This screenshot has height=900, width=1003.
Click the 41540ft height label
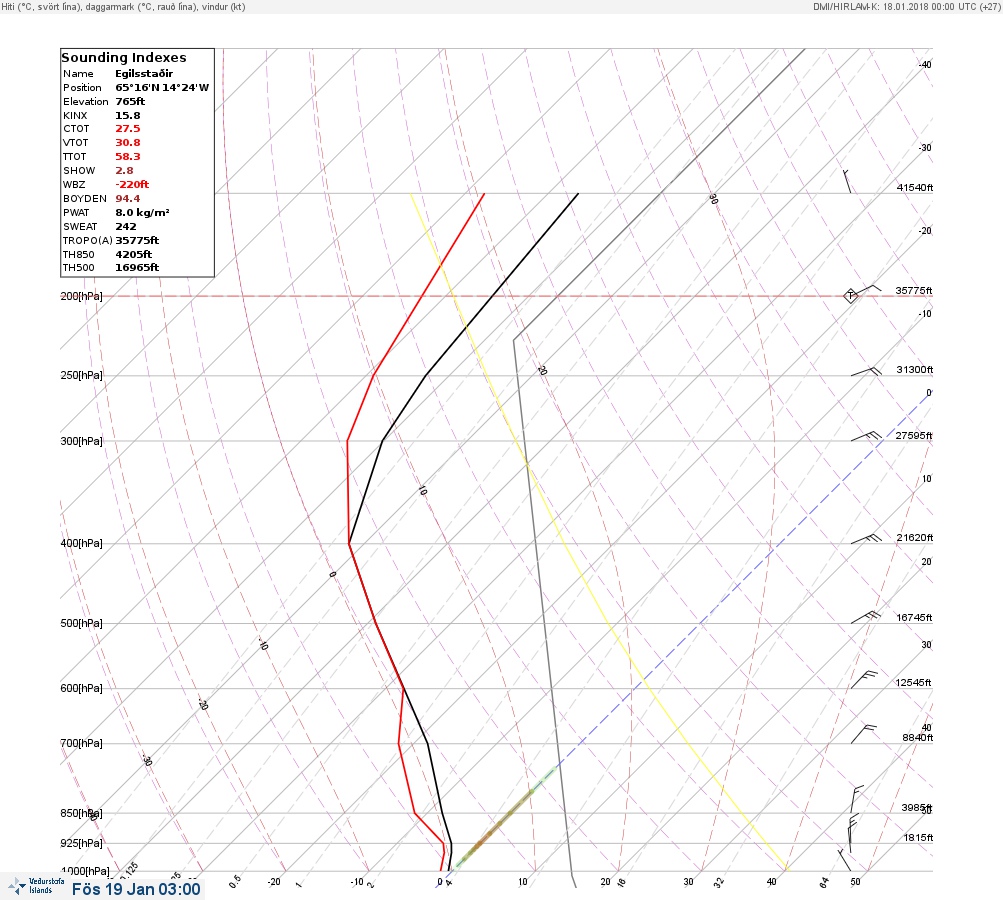(x=915, y=187)
